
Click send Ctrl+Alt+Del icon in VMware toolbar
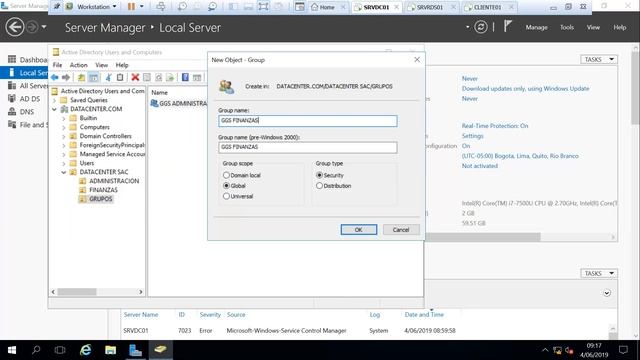(x=160, y=7)
